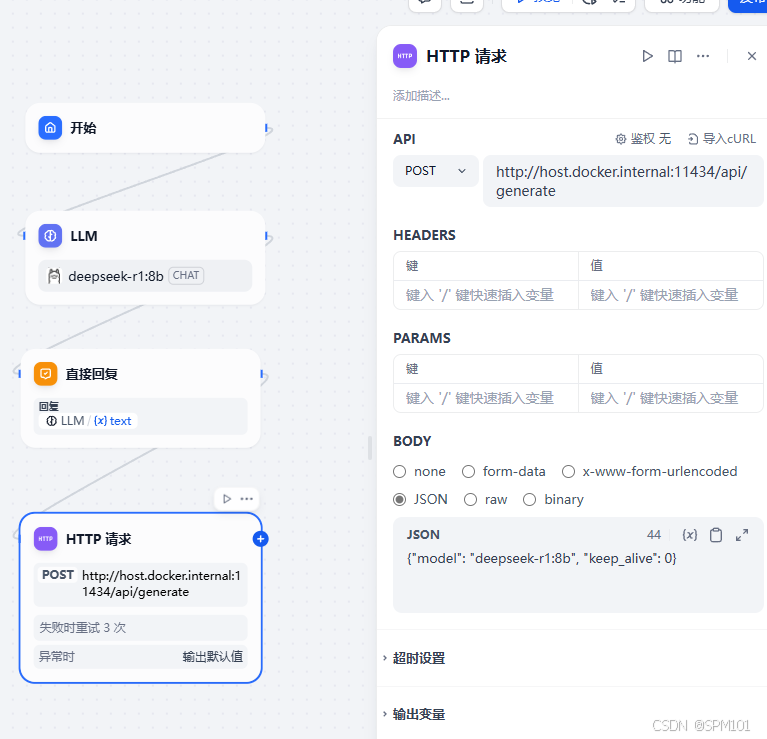Click the Direct Reply node orange icon

pos(45,374)
